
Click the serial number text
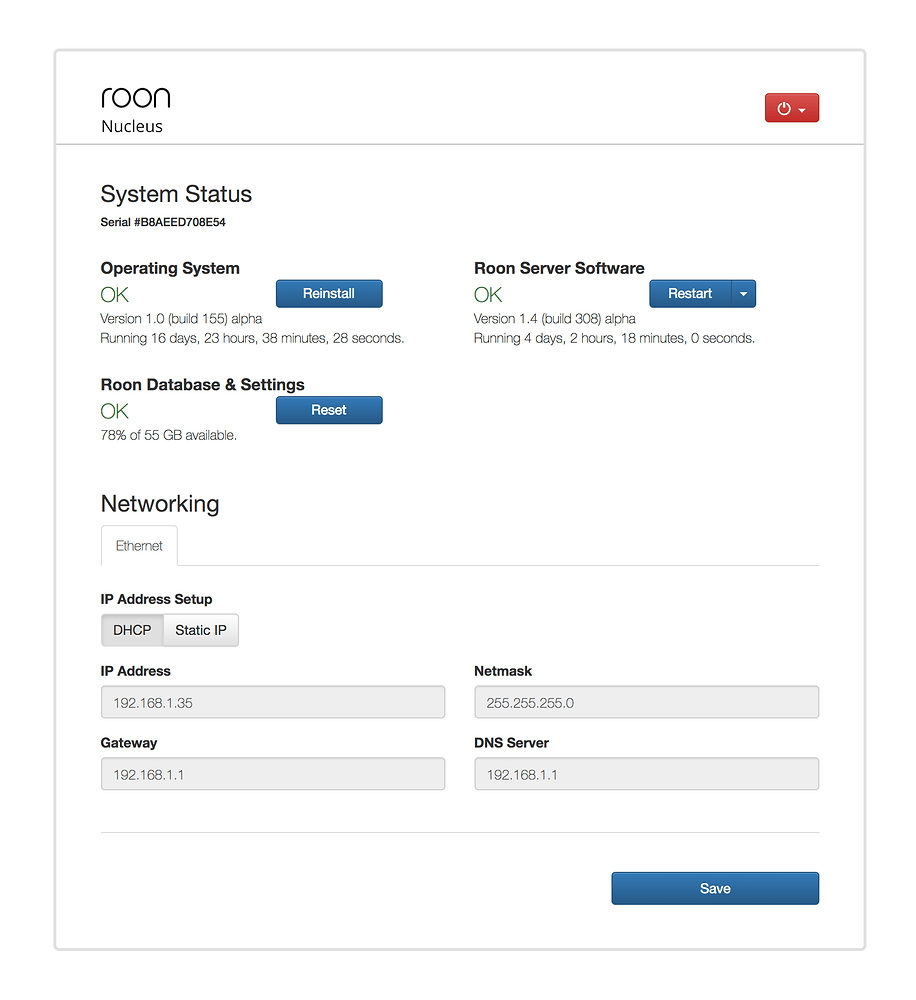[x=162, y=222]
